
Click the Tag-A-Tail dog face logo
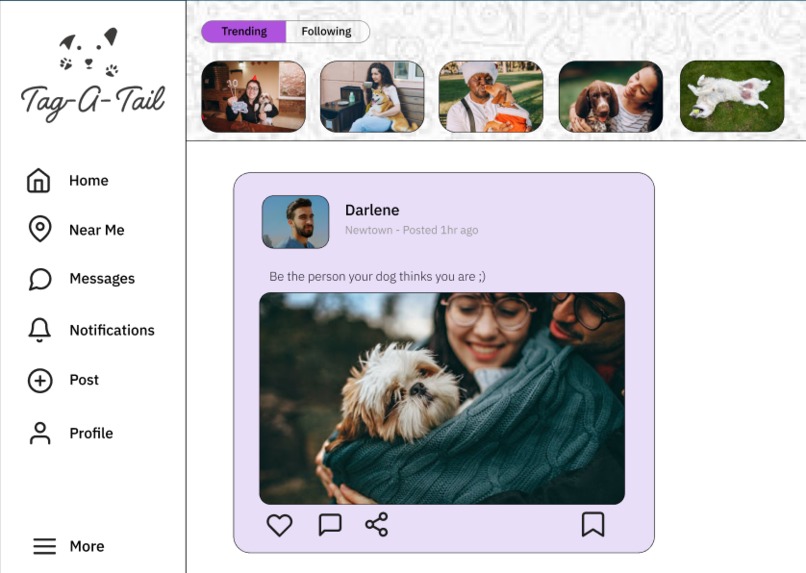tap(89, 53)
